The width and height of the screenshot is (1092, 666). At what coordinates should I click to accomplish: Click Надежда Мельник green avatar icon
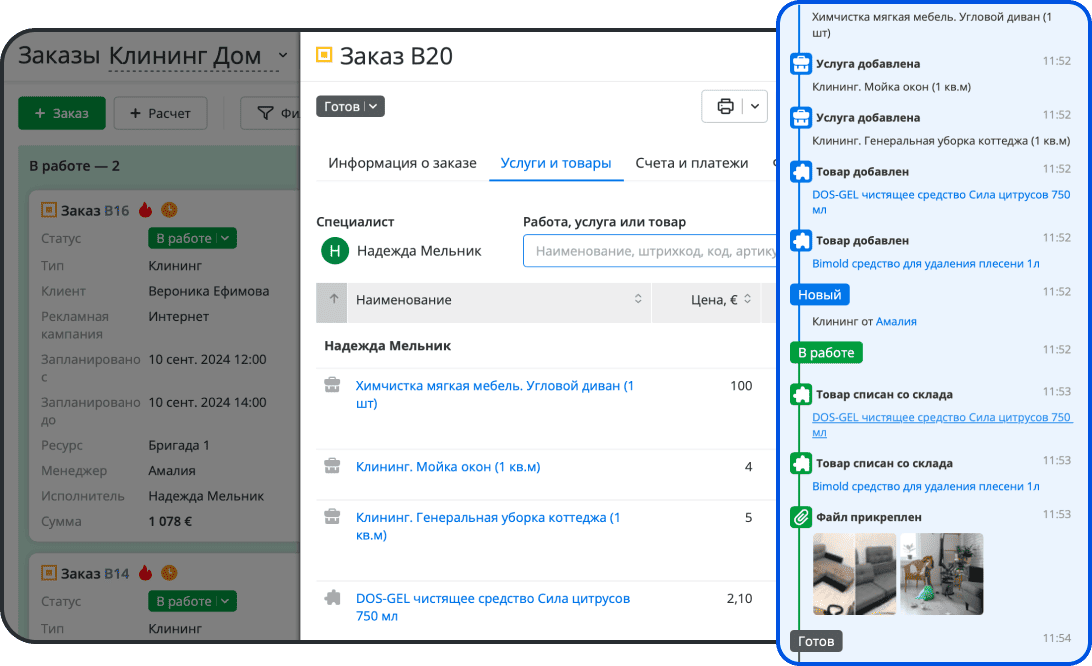point(334,251)
